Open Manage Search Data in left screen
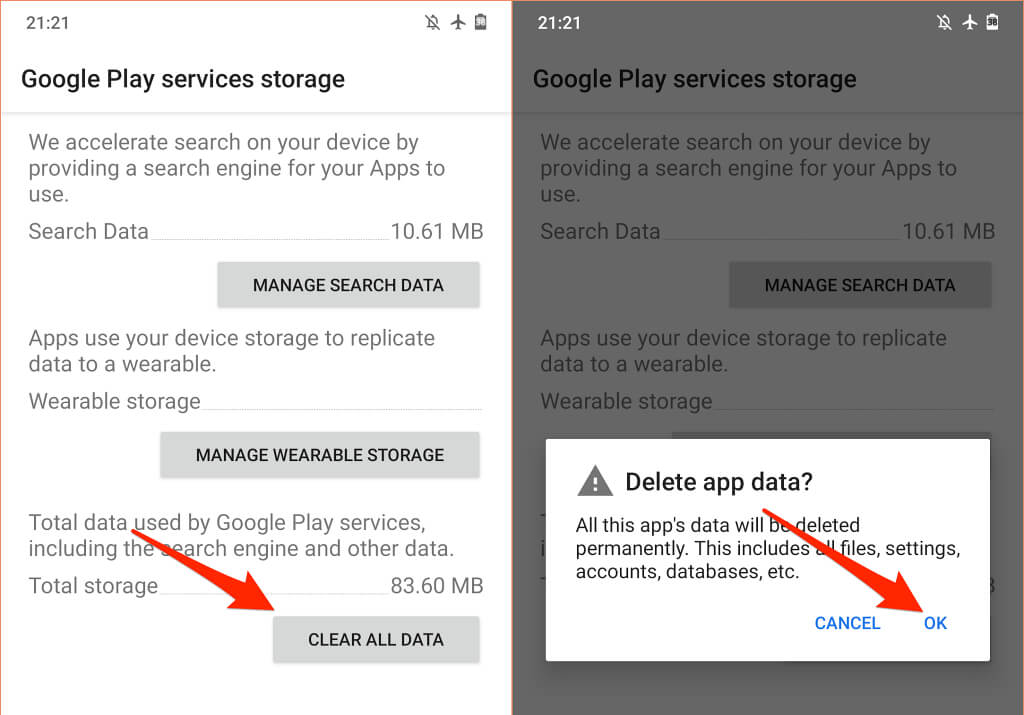 (x=348, y=285)
